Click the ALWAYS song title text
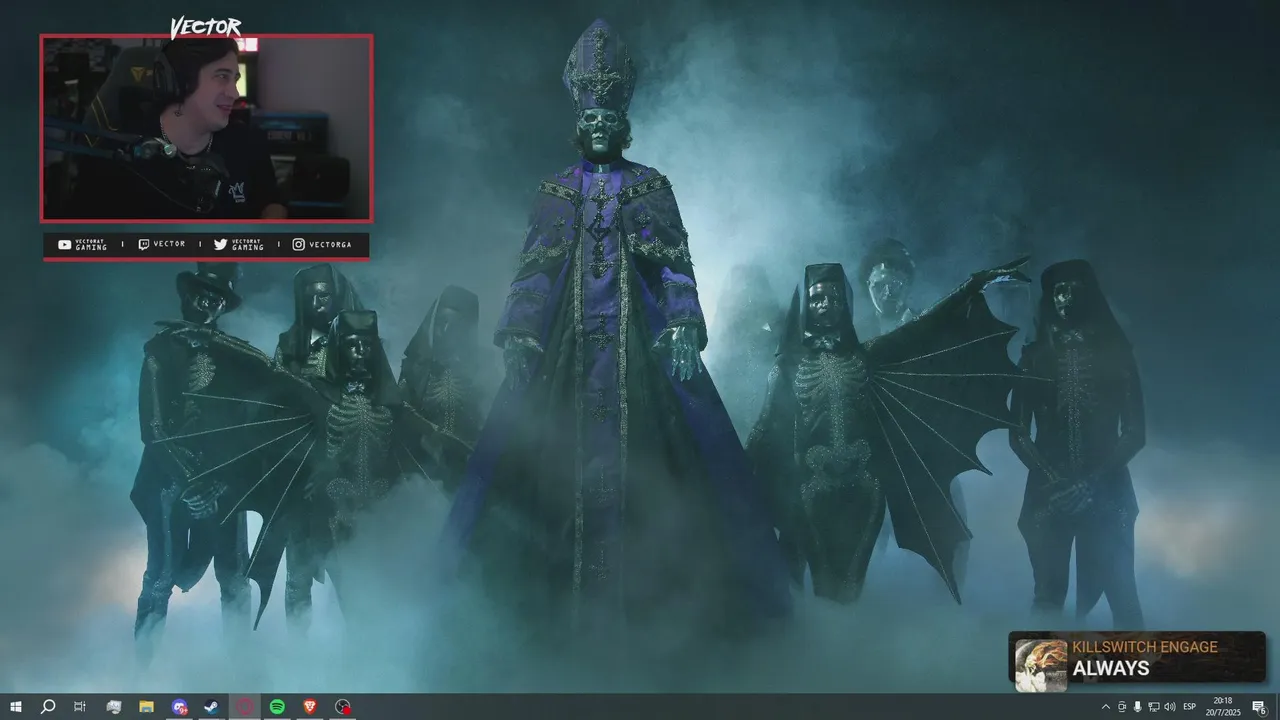The height and width of the screenshot is (720, 1280). click(1111, 669)
